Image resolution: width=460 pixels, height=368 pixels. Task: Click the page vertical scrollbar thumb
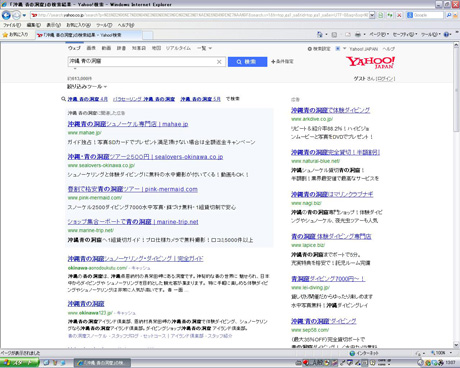456,90
